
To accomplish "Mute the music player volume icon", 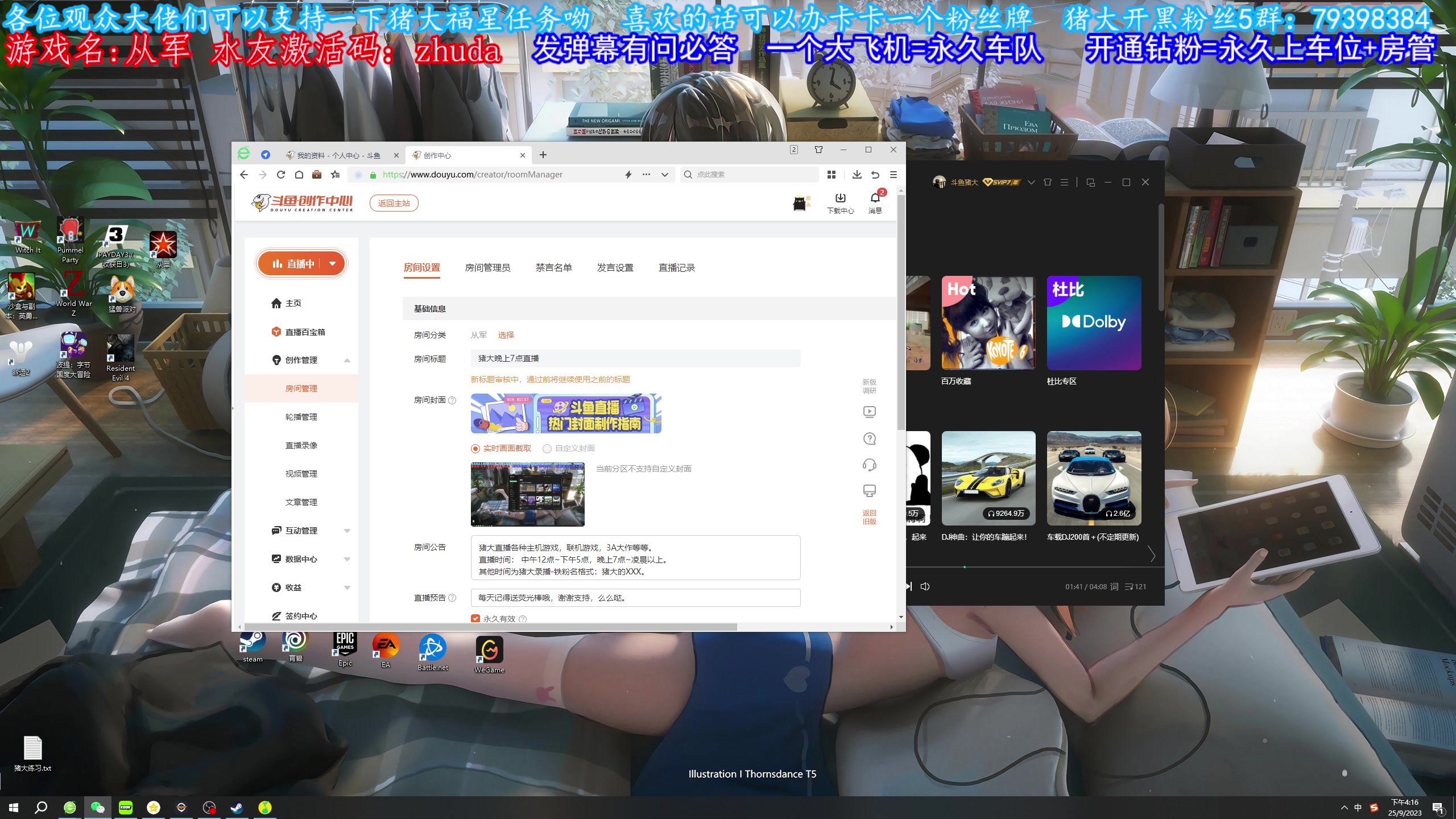I will click(x=925, y=586).
